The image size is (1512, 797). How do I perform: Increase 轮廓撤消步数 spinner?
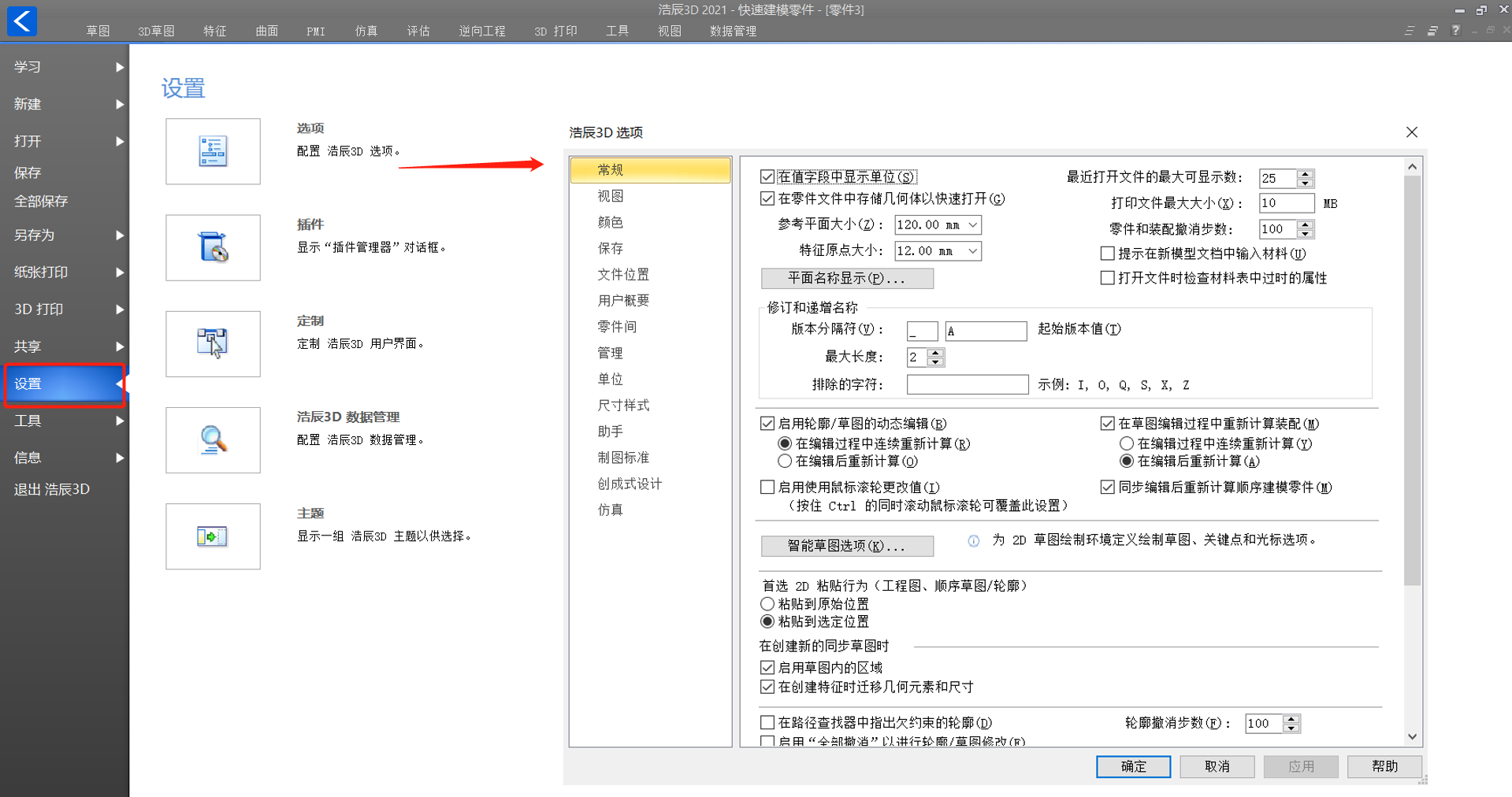1291,719
